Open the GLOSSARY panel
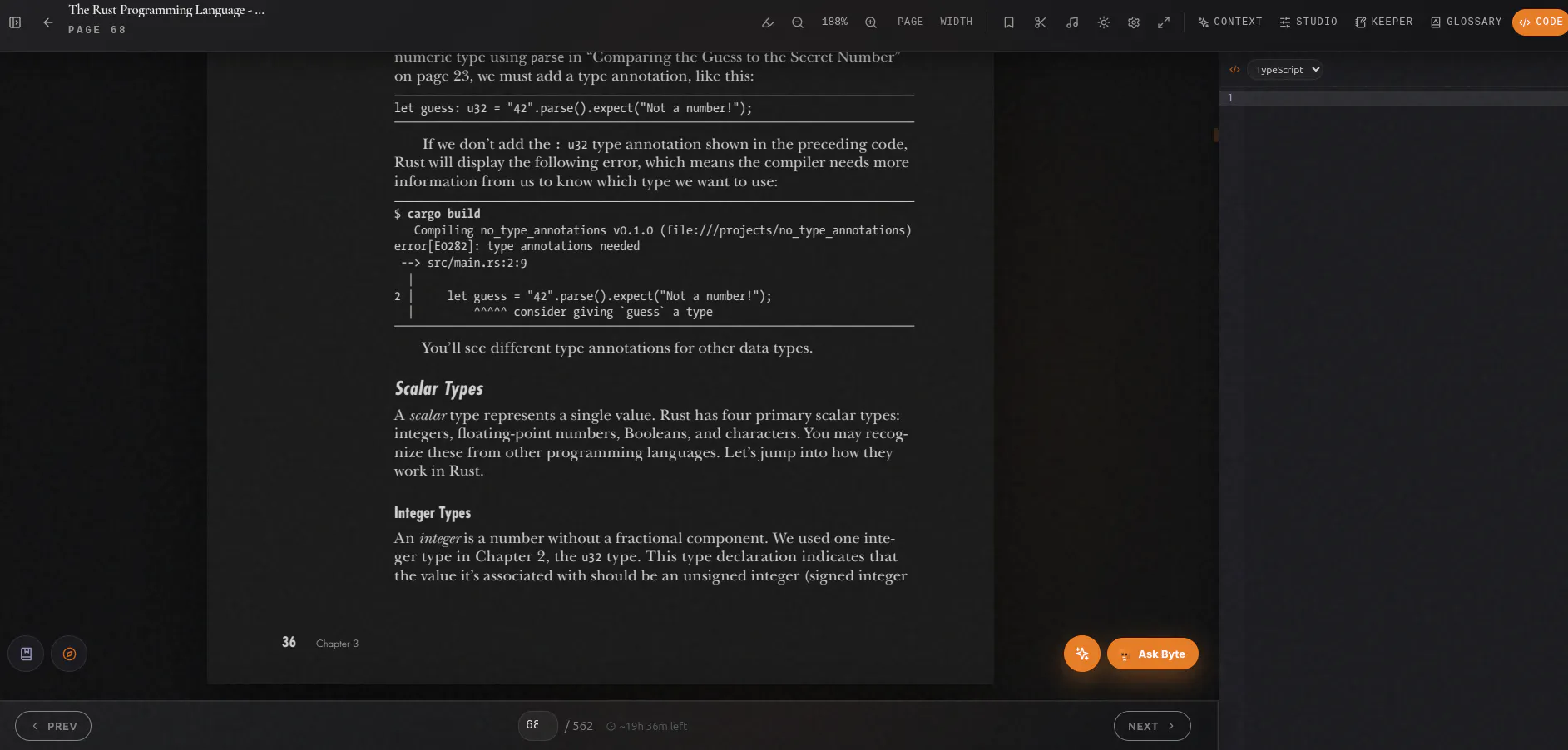Viewport: 1568px width, 750px height. (x=1466, y=22)
